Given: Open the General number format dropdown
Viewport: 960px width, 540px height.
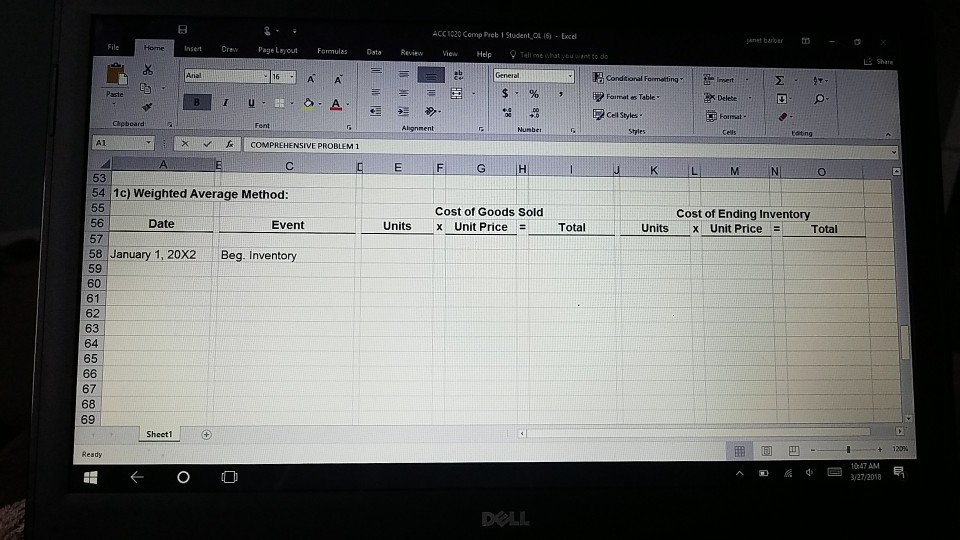Looking at the screenshot, I should coord(570,76).
